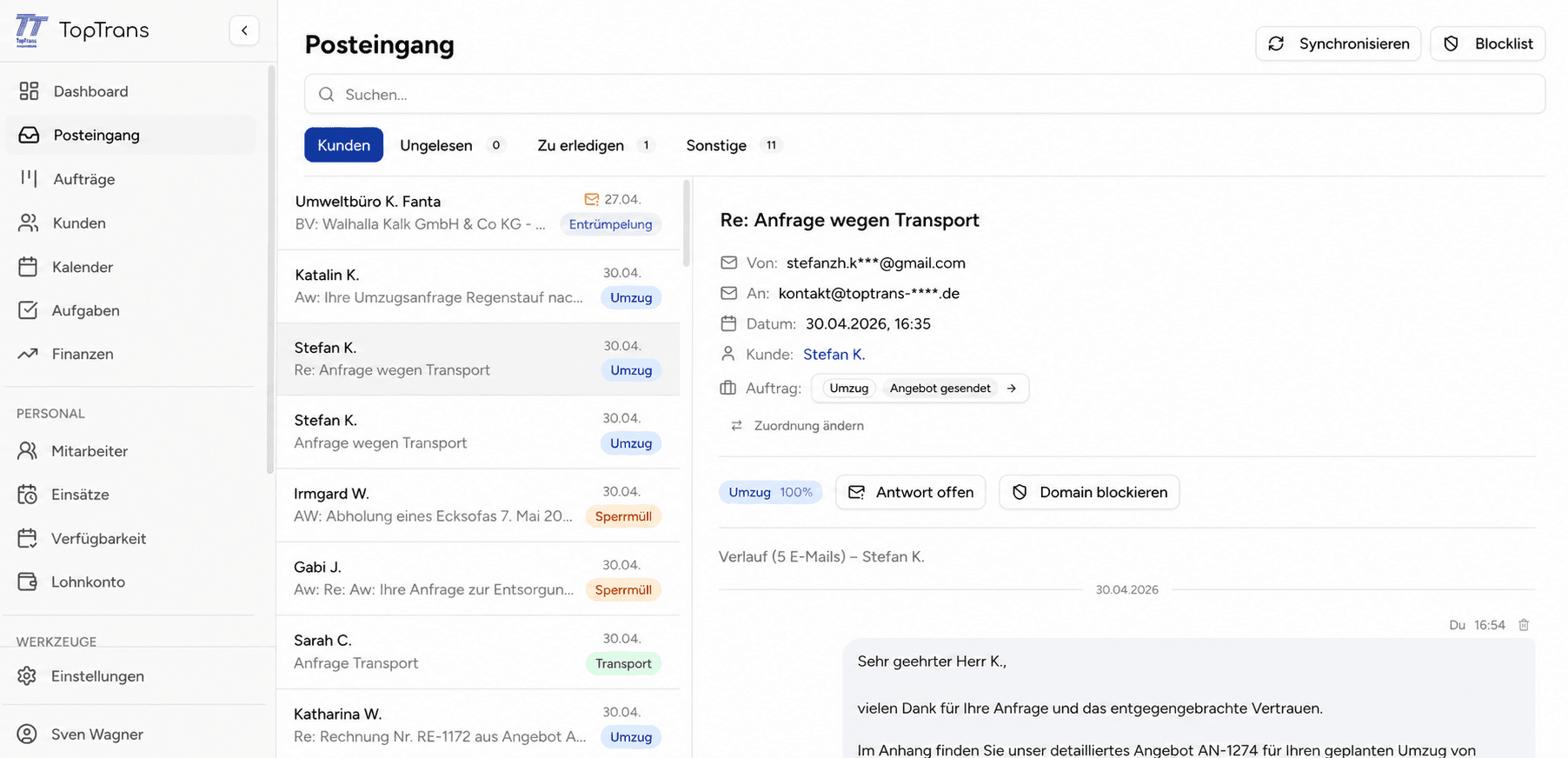Click Verlauf (5 E-Mails) heading
Image resolution: width=1568 pixels, height=758 pixels.
pyautogui.click(x=821, y=556)
